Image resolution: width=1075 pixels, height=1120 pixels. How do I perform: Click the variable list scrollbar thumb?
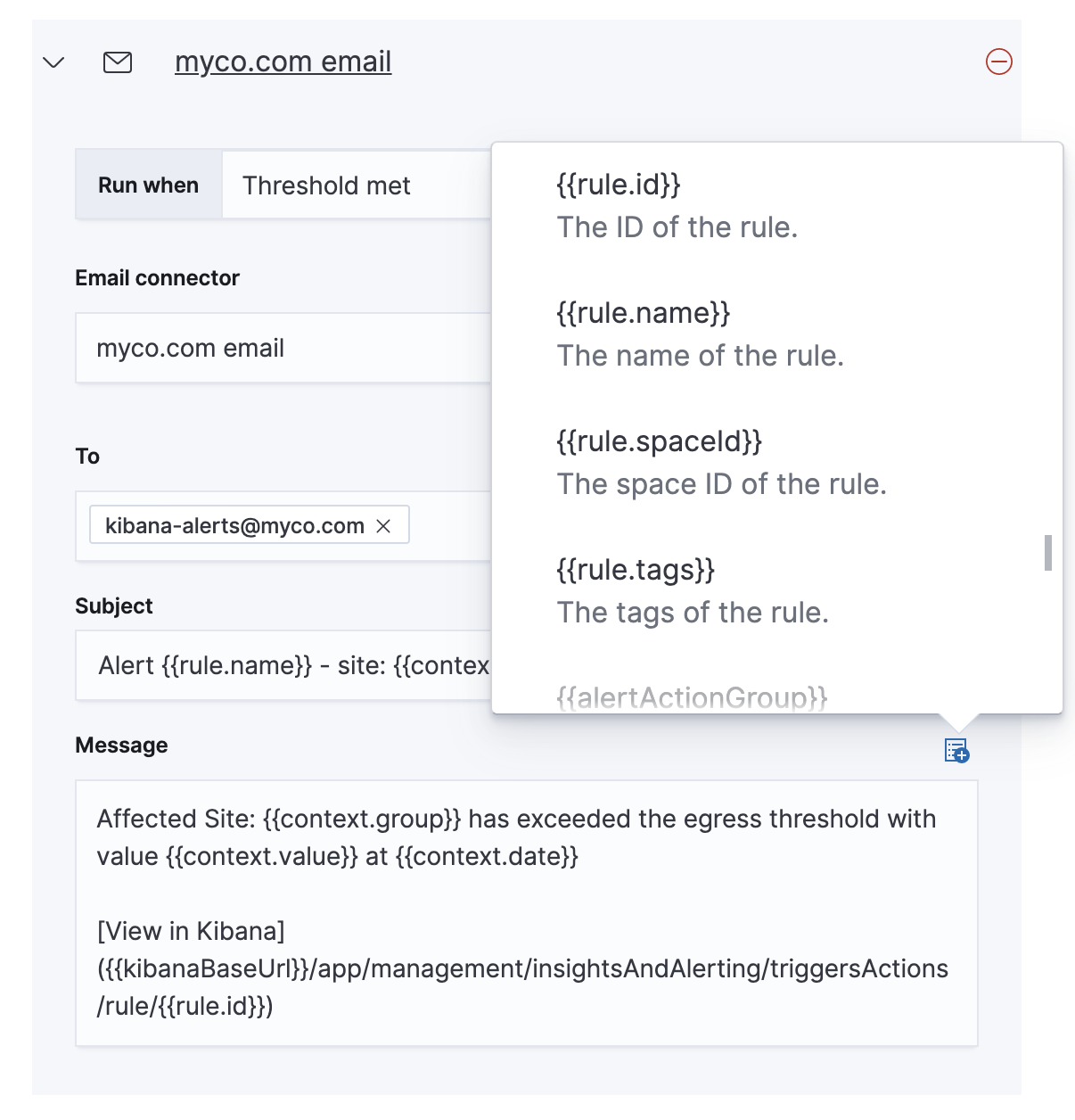(1048, 553)
